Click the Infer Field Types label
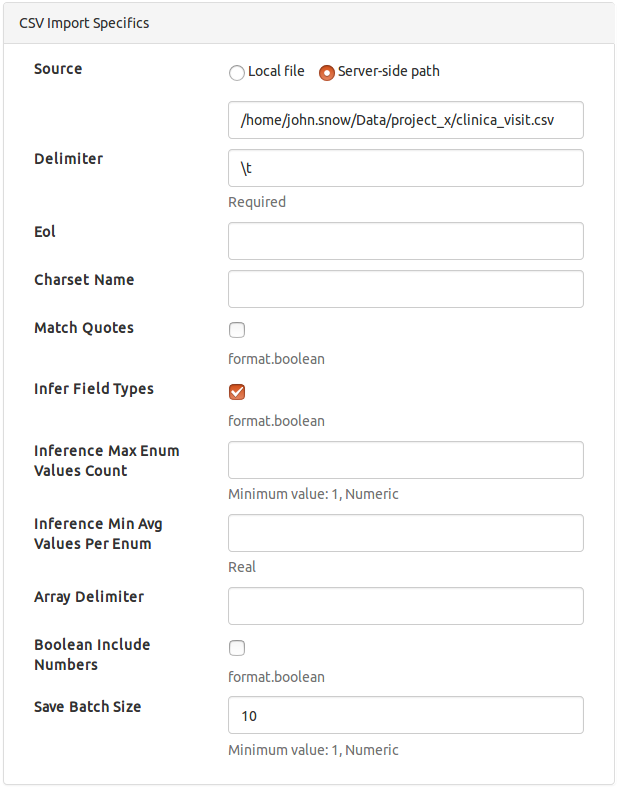 point(94,389)
